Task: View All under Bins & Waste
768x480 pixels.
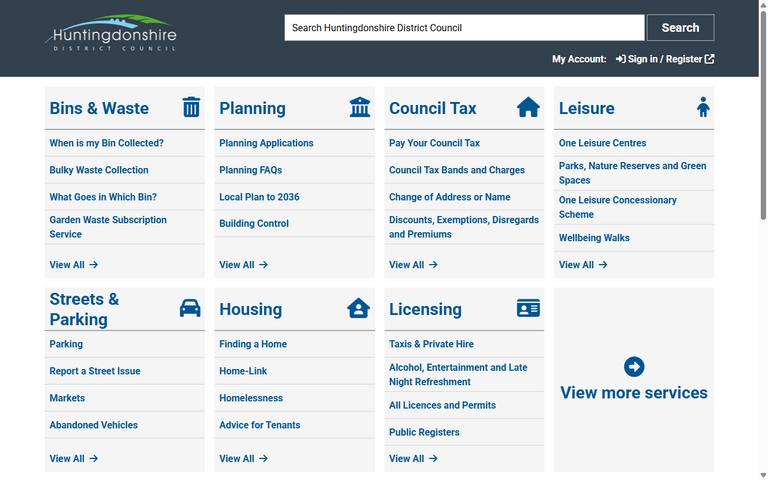Action: 74,265
